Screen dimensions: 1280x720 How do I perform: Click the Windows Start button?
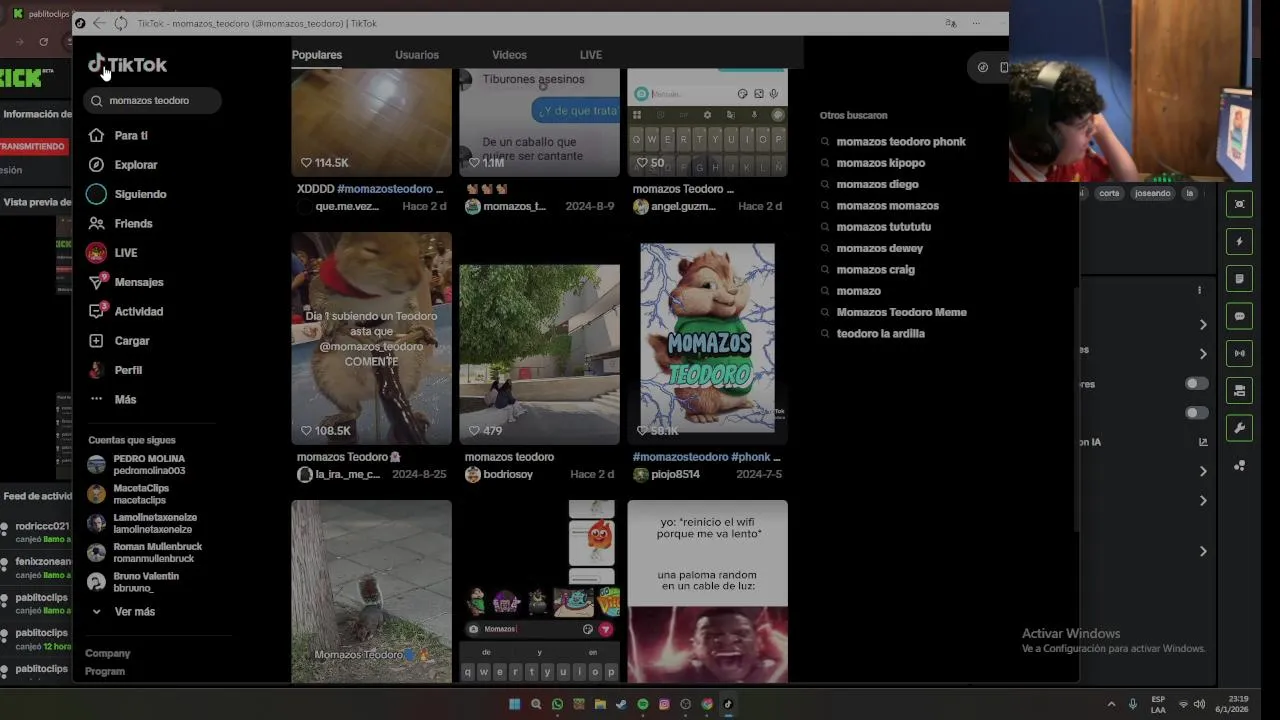[514, 704]
